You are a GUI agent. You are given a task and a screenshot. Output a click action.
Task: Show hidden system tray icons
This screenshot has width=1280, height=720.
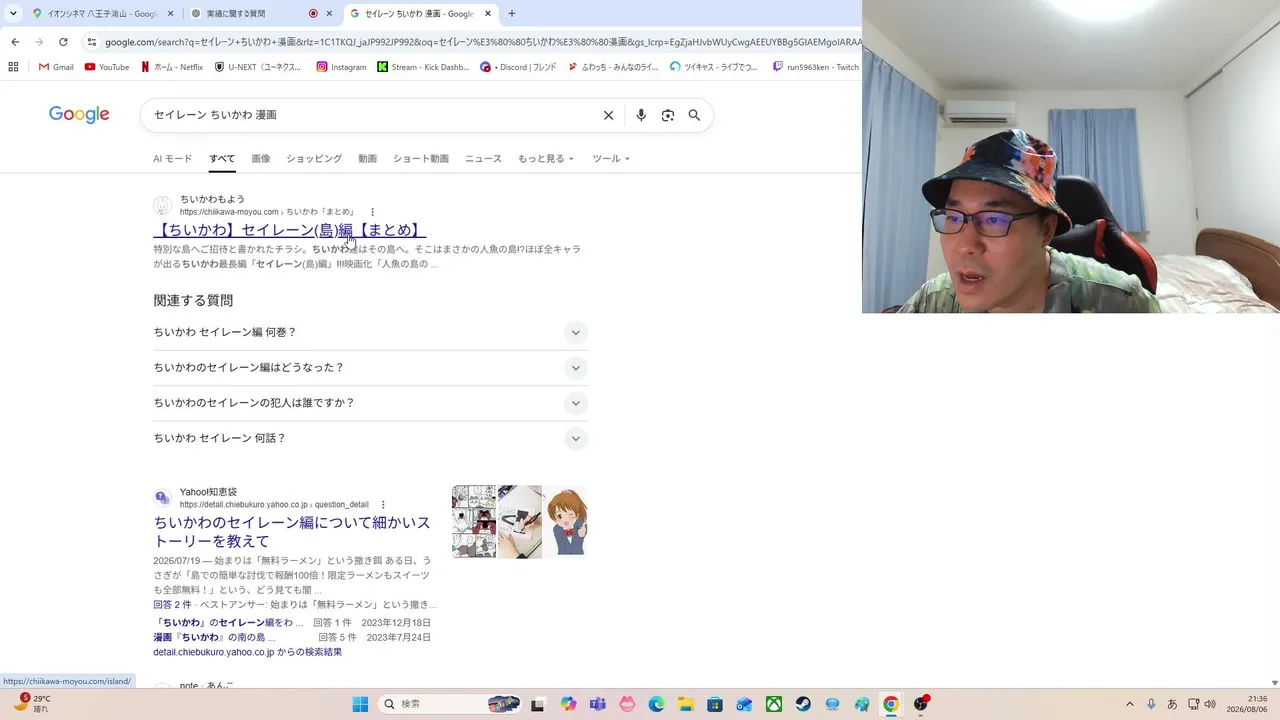pos(1130,704)
